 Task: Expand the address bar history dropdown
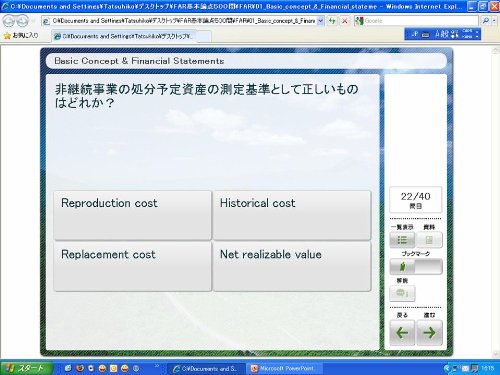click(320, 21)
